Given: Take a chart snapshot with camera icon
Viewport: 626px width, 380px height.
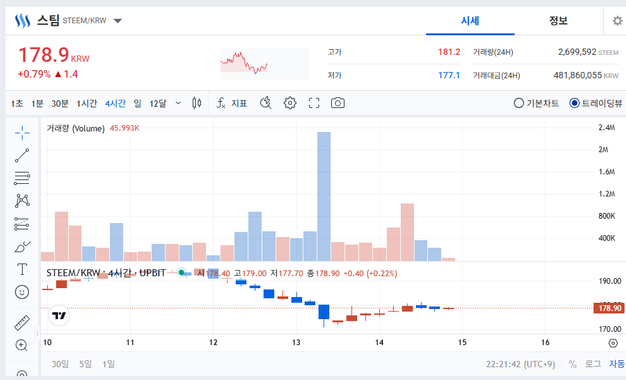Looking at the screenshot, I should [338, 103].
